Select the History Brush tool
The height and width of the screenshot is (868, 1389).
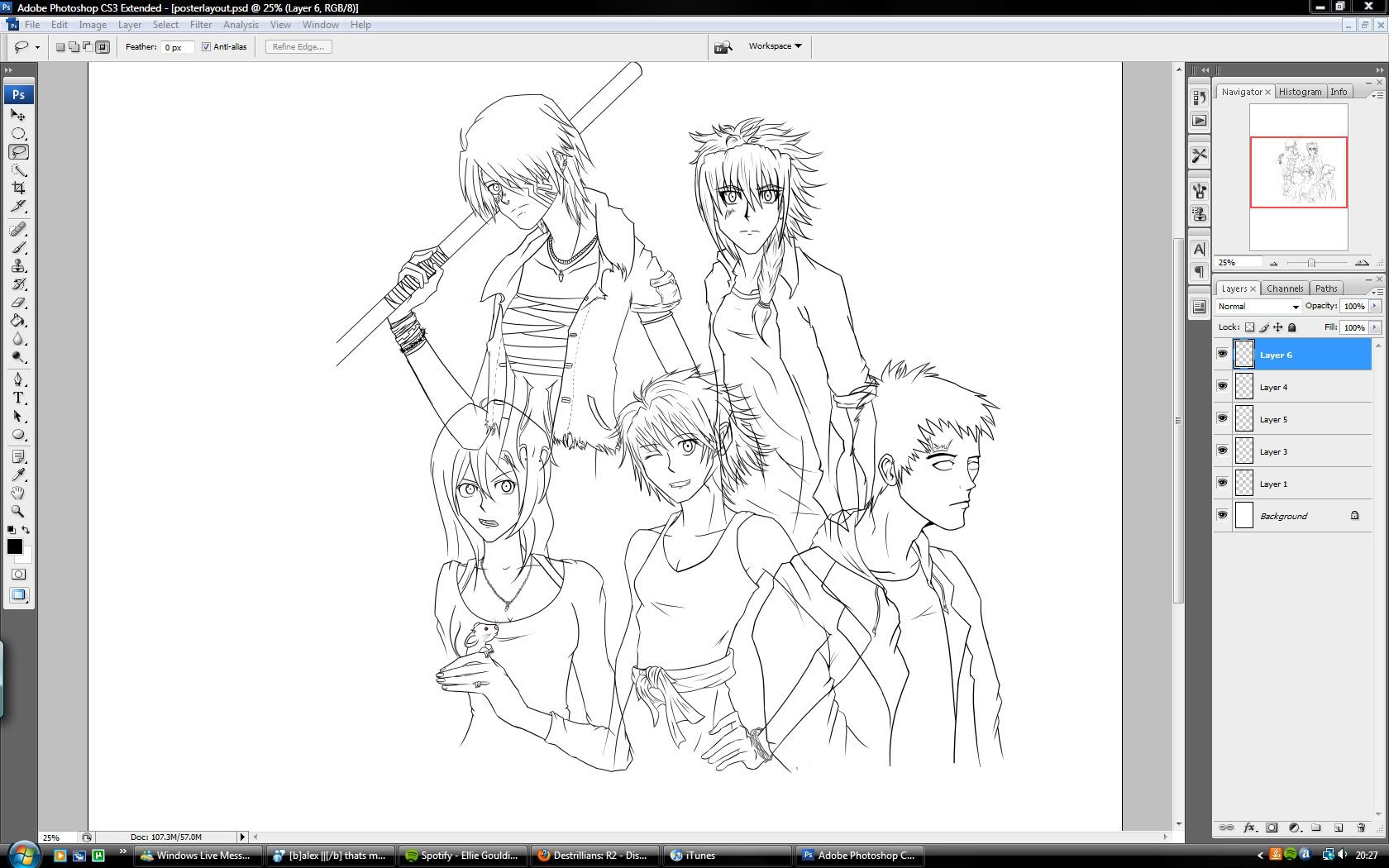(18, 284)
